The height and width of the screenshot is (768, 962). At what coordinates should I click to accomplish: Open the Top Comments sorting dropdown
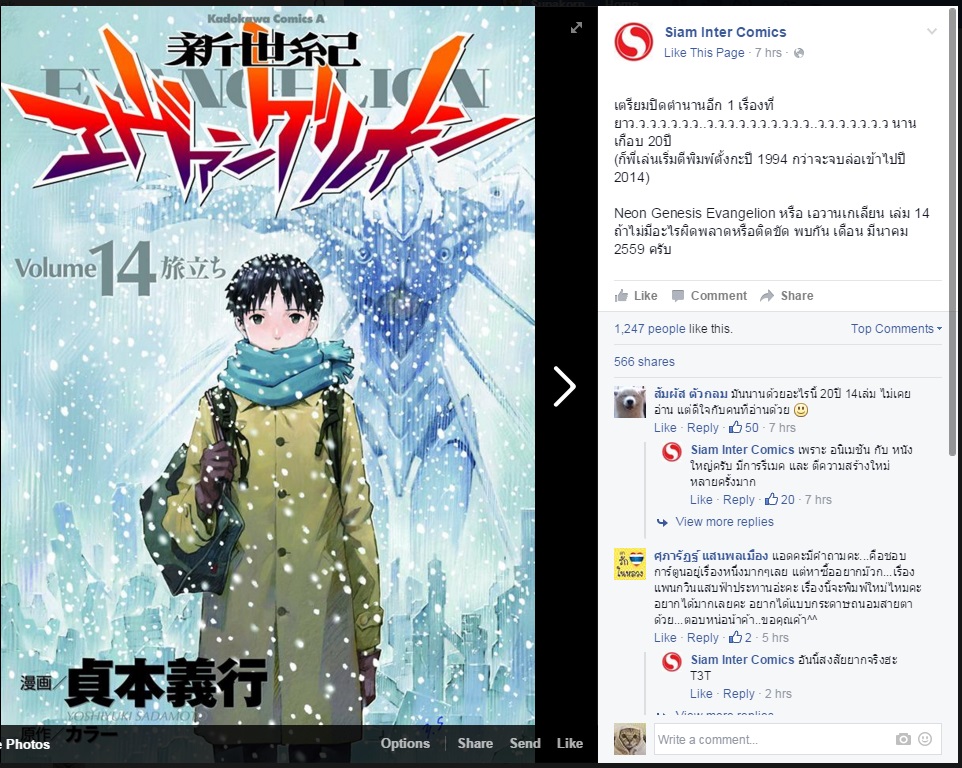tap(896, 329)
